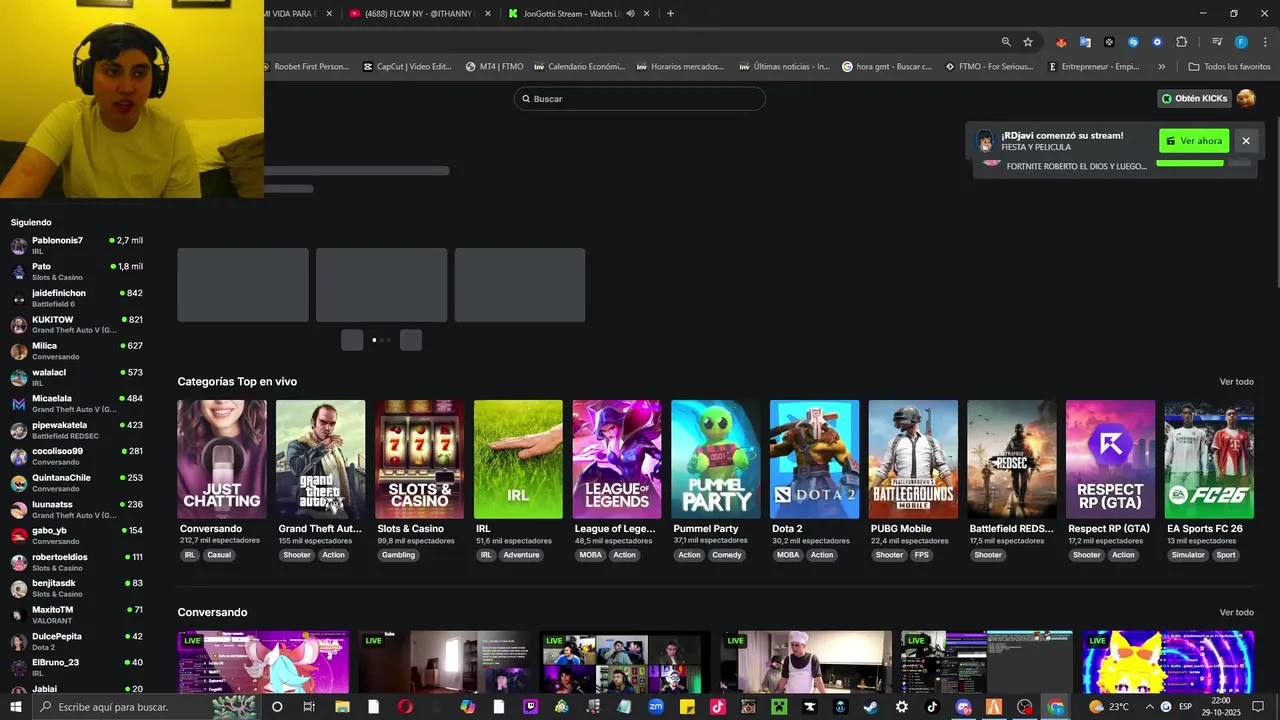
Task: Close the JonGottii Stream tab
Action: pos(647,14)
